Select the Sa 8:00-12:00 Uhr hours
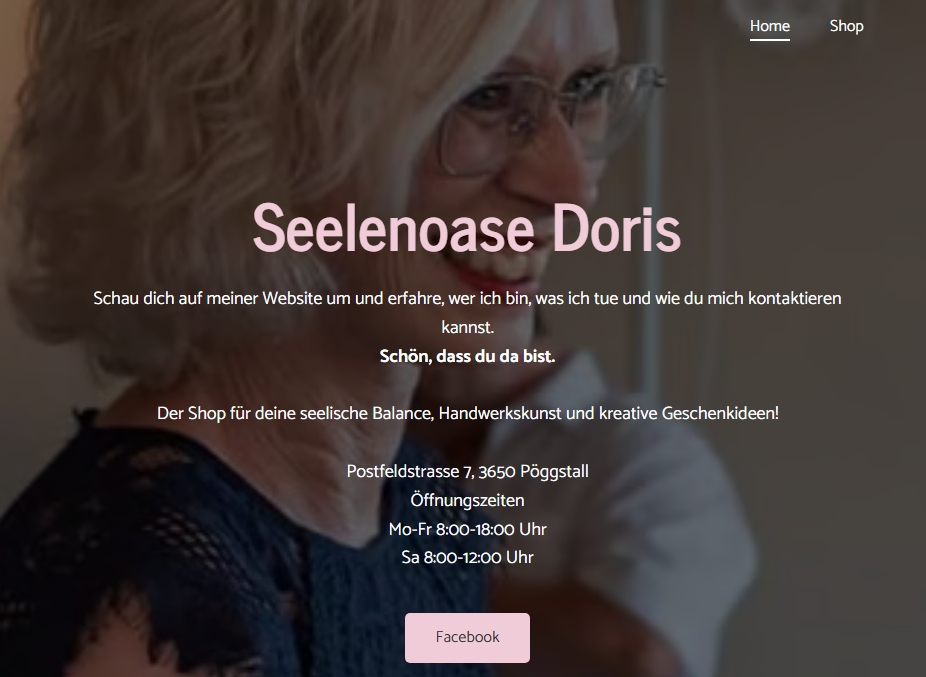 467,557
